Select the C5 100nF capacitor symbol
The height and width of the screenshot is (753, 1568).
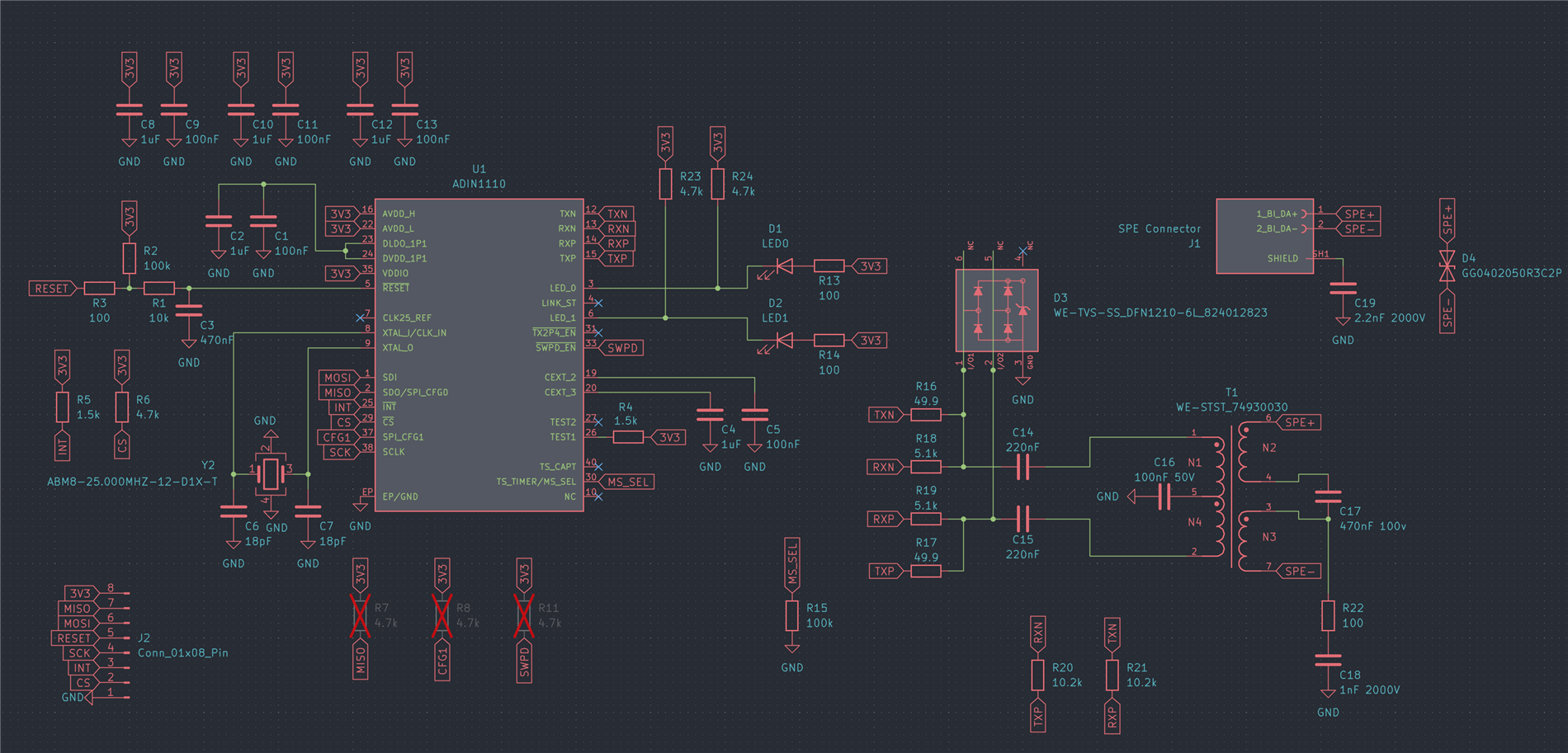click(x=754, y=415)
